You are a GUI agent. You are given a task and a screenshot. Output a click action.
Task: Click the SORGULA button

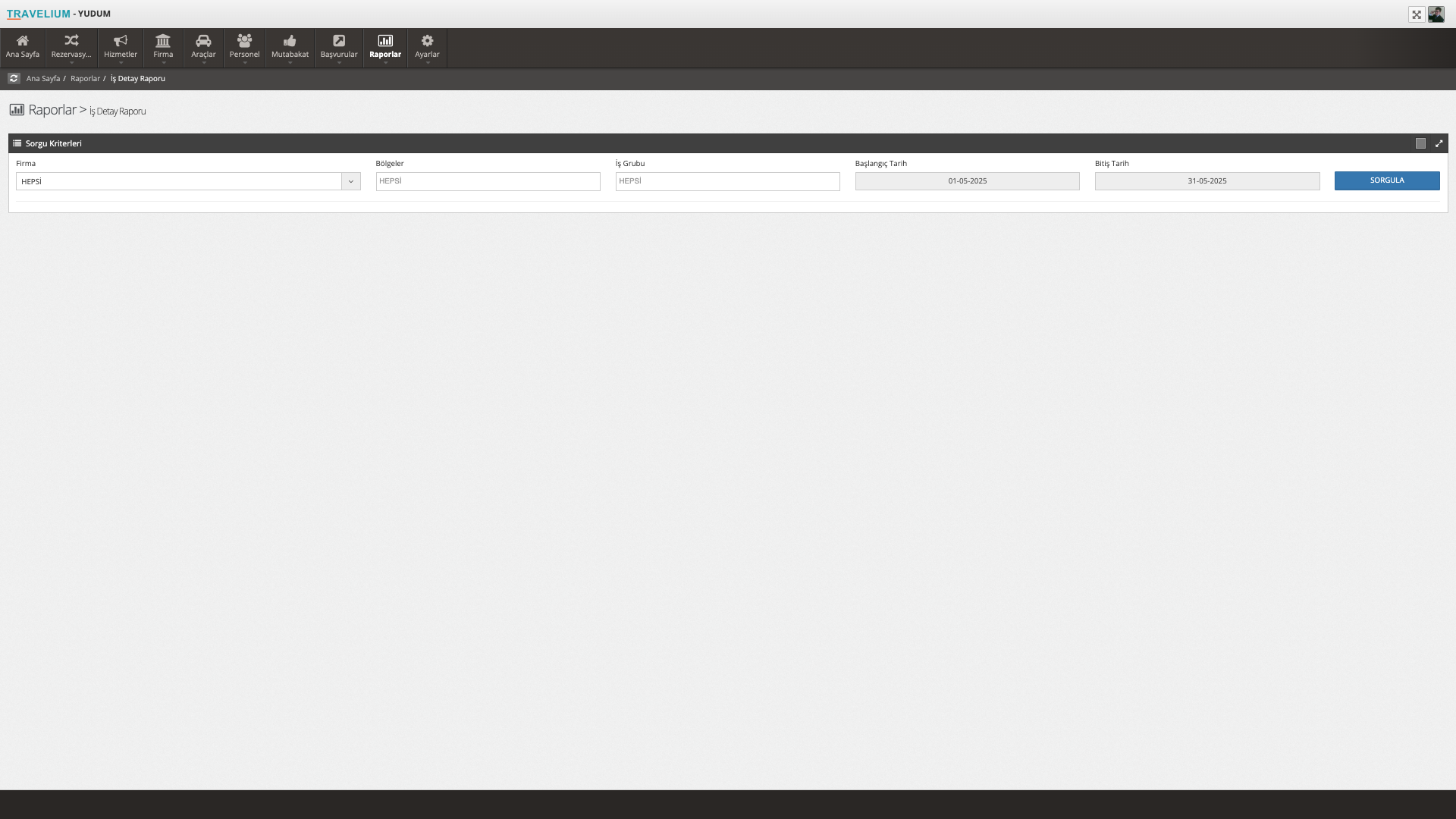pos(1386,180)
